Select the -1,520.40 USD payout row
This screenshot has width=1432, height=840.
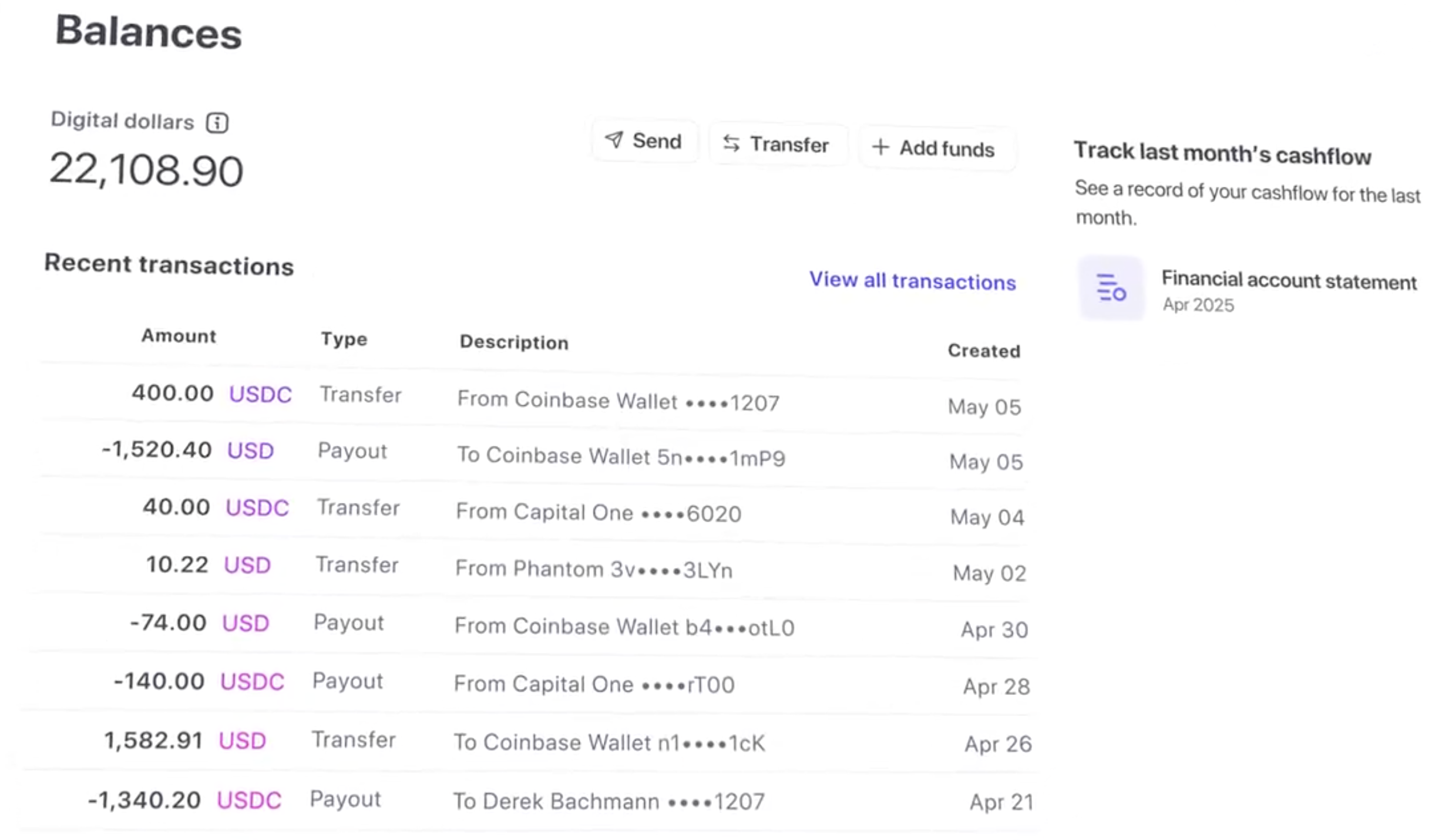(621, 456)
